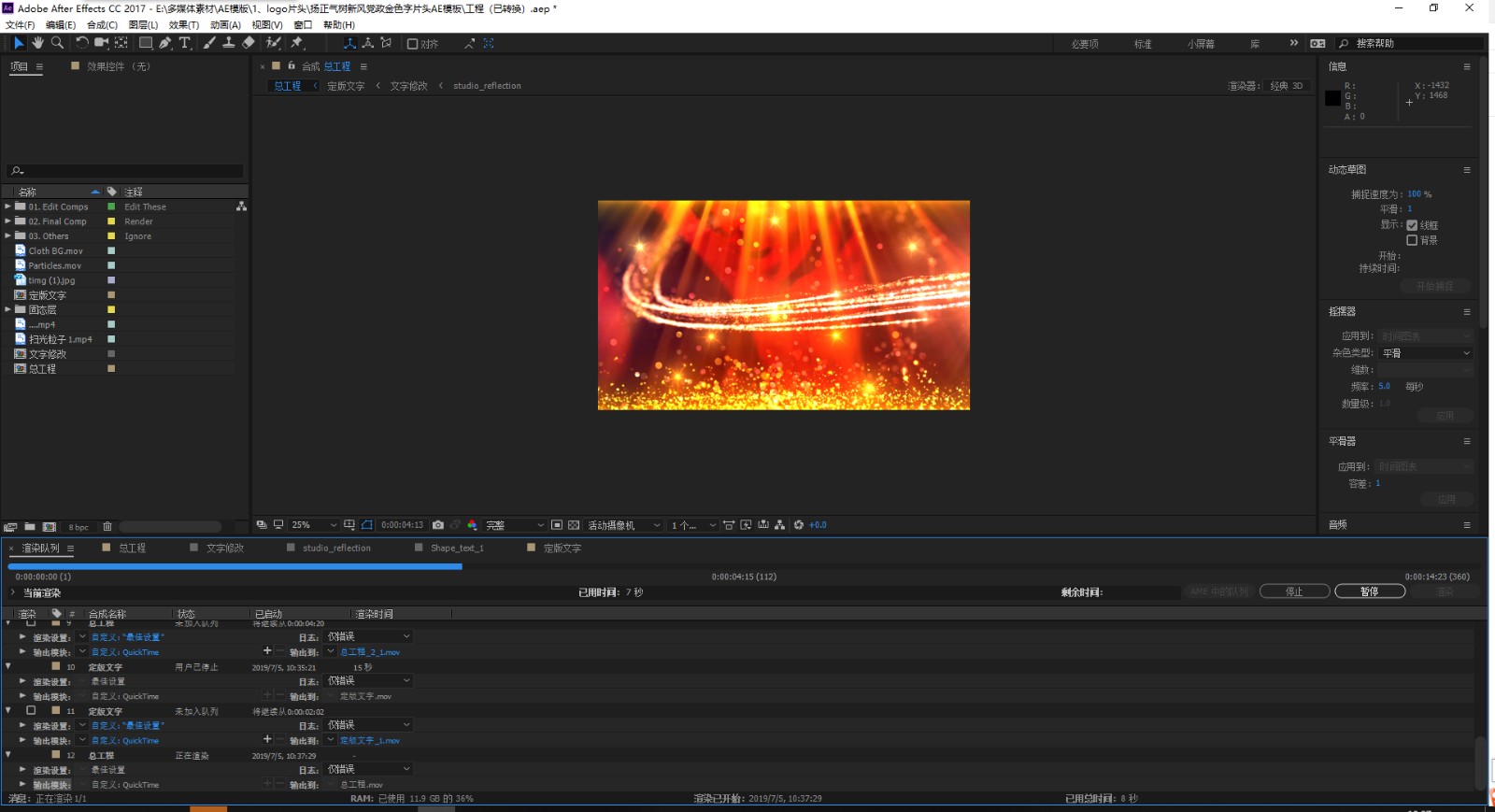Select the Clone Stamp tool

click(x=228, y=43)
